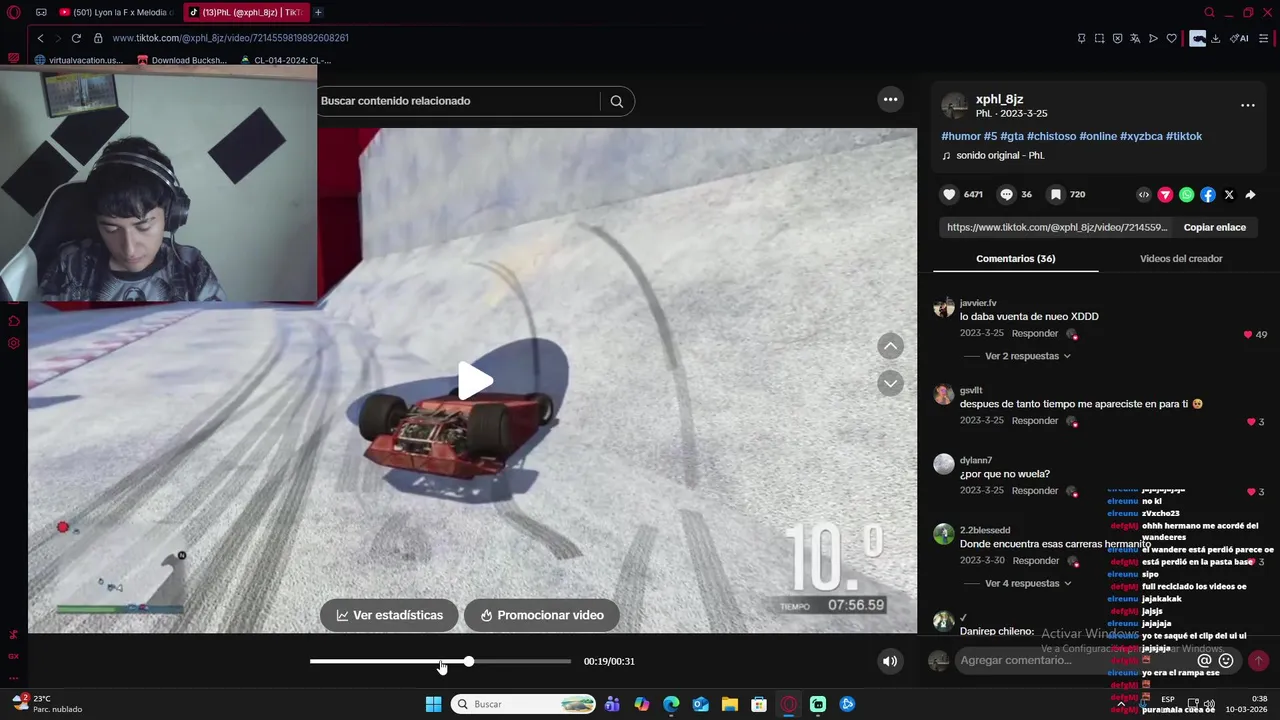Send to friends via red arrow icon
The height and width of the screenshot is (720, 1280).
tap(1165, 195)
